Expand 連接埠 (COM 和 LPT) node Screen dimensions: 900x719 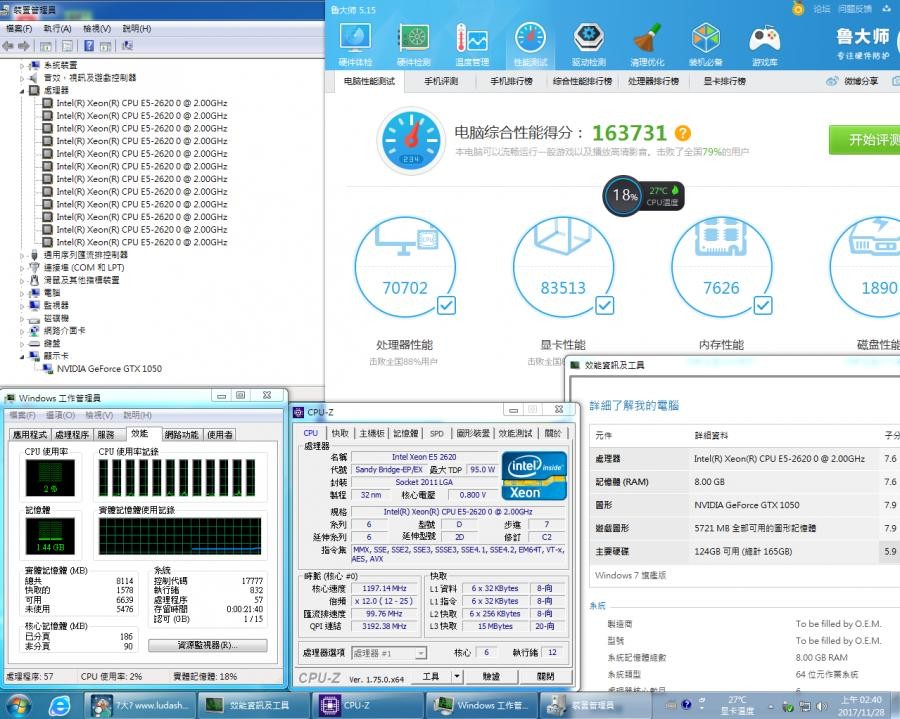[x=22, y=267]
